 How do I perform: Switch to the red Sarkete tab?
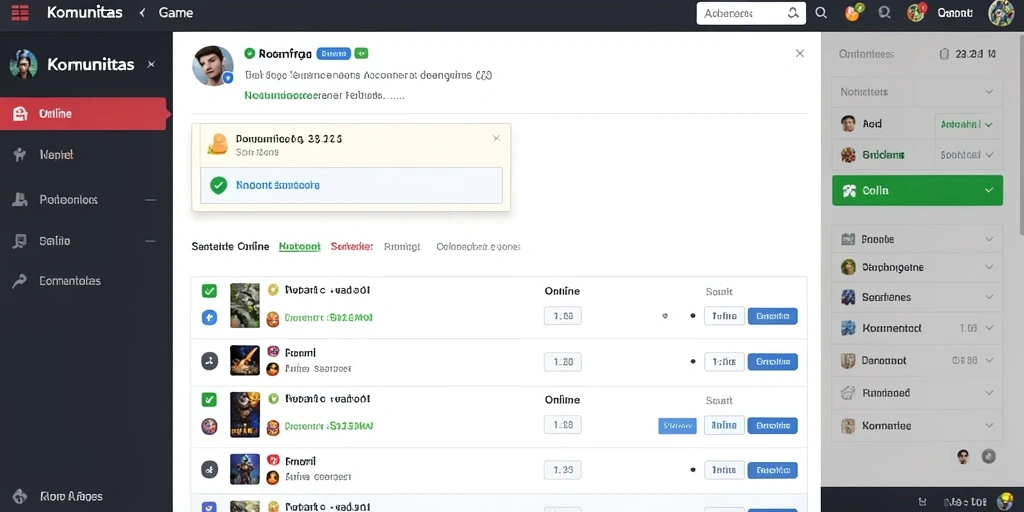point(351,247)
